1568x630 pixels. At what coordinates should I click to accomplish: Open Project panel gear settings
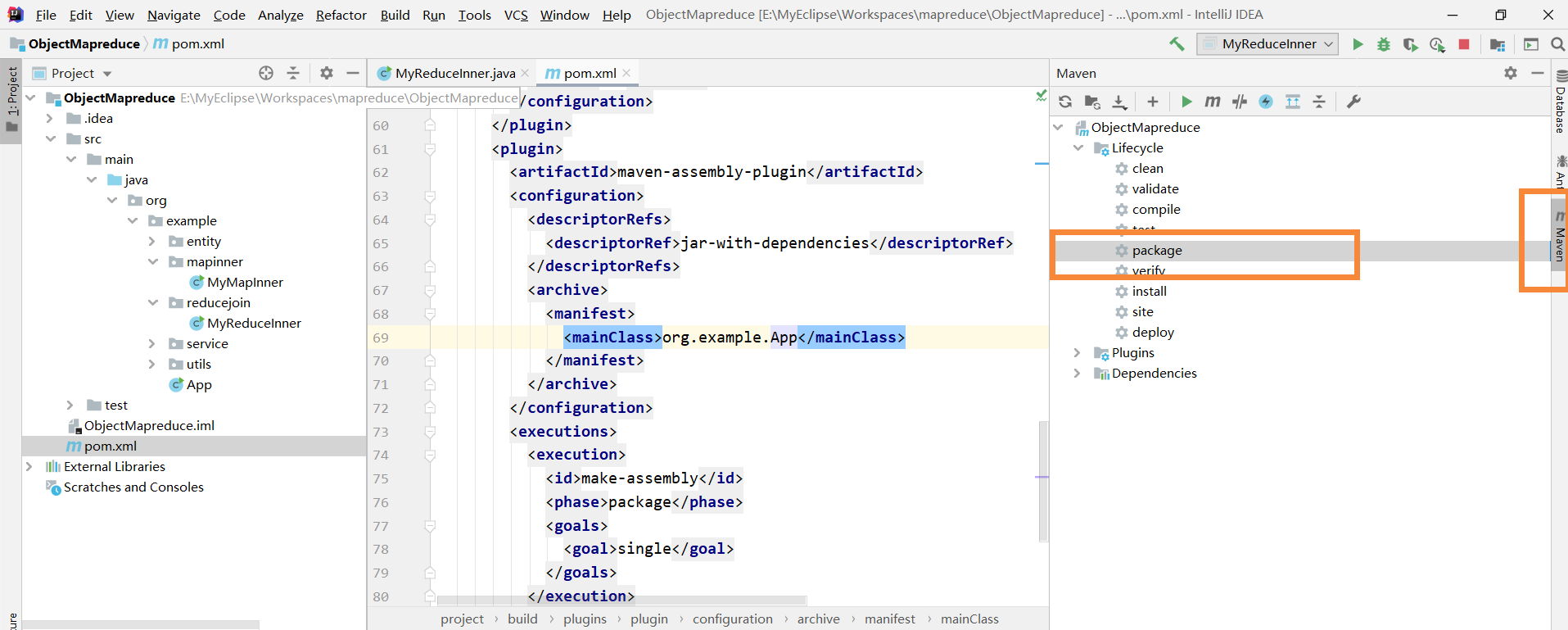[327, 73]
